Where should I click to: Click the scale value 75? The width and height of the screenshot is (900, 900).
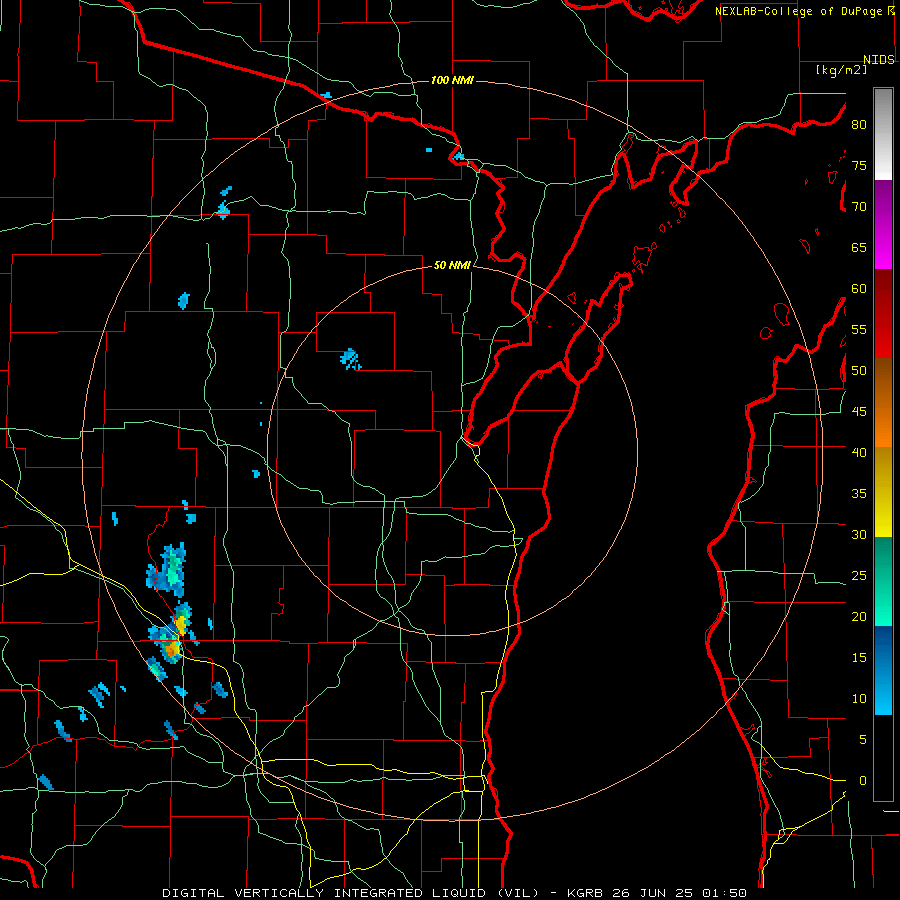click(x=859, y=165)
